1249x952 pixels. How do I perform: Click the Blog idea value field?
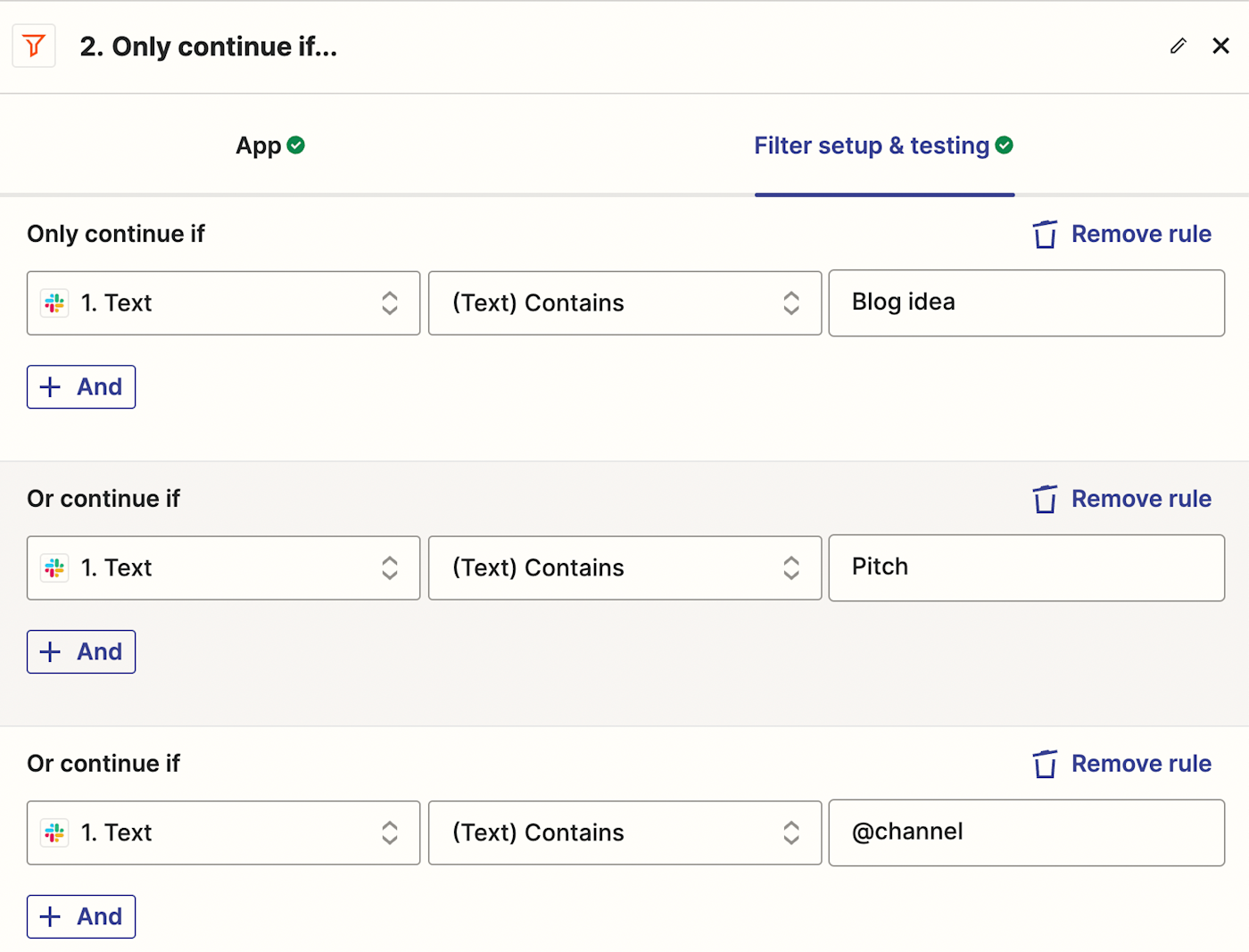pyautogui.click(x=1026, y=303)
